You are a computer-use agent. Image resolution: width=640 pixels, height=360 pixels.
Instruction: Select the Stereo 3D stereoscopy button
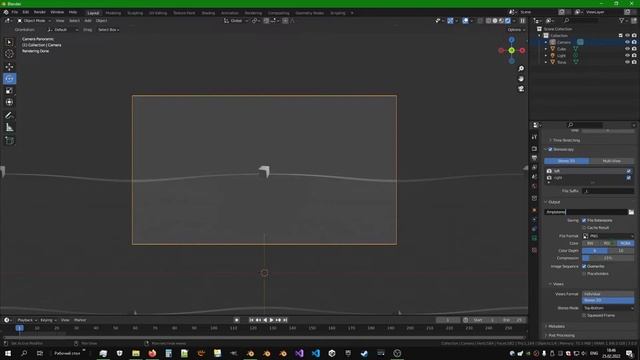click(x=567, y=161)
